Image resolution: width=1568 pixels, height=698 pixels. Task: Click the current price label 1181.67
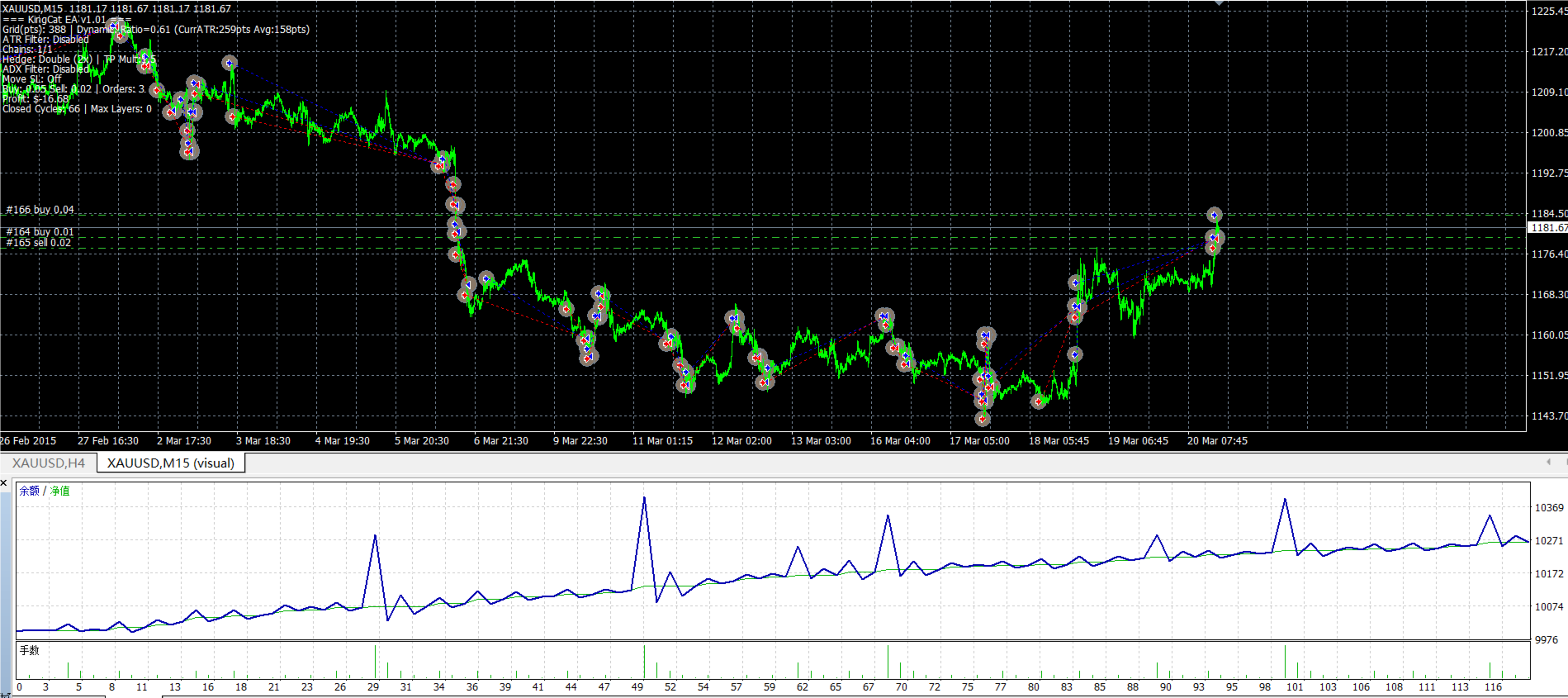point(1548,228)
